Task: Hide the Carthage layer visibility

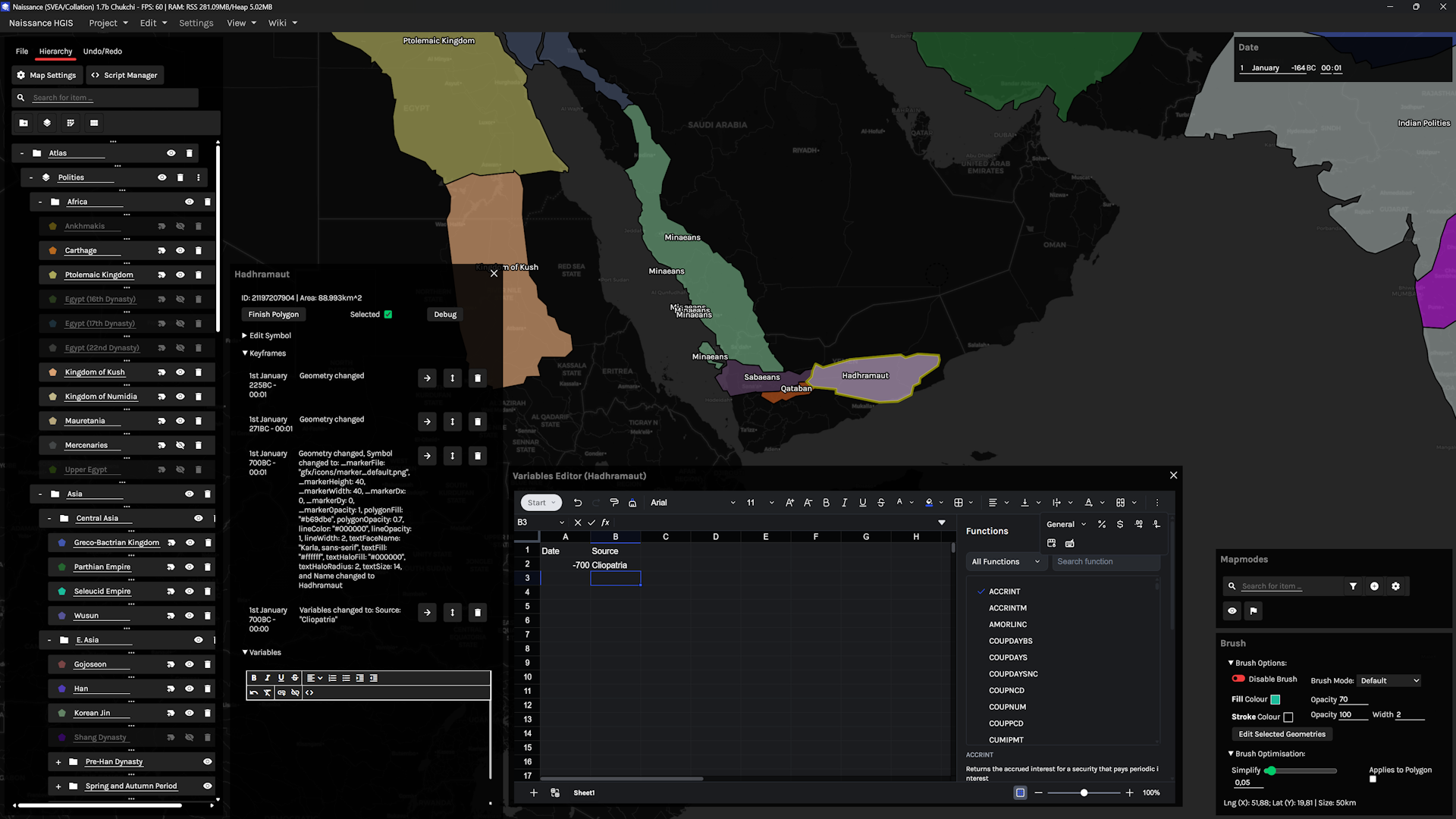Action: (x=180, y=250)
